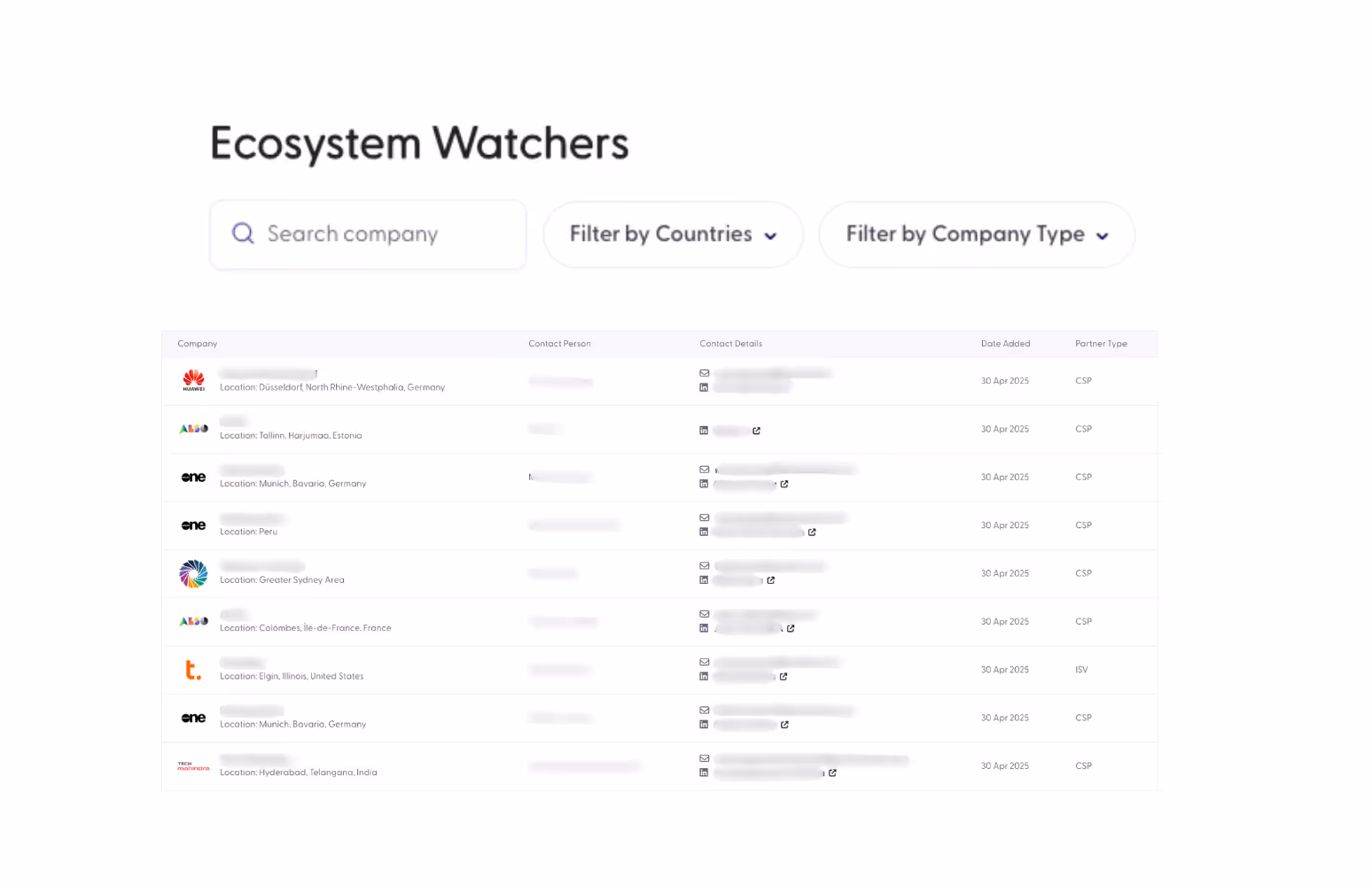Click the CSP partner type in the Düsseldorf row
The height and width of the screenshot is (886, 1372).
[1084, 381]
